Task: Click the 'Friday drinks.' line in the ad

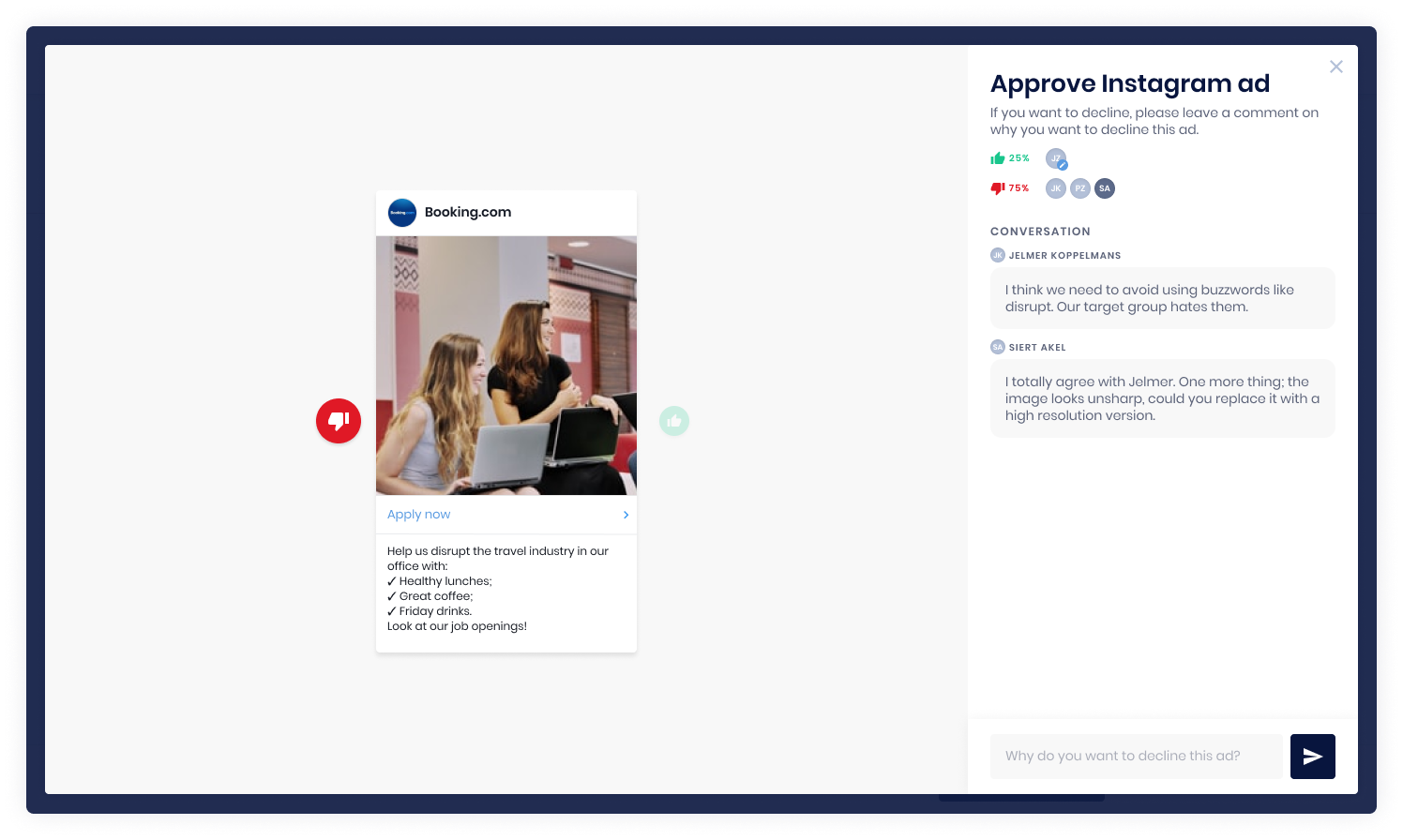Action: [x=430, y=611]
